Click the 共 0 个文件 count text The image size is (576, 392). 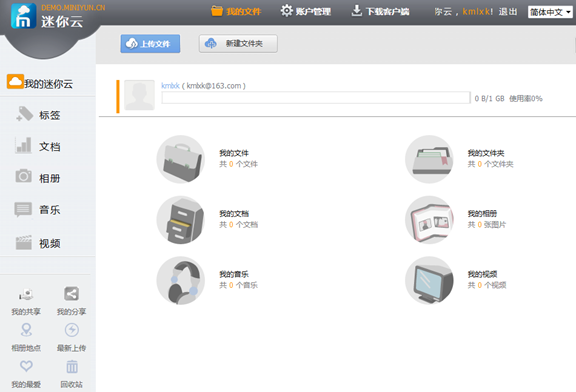pos(238,164)
